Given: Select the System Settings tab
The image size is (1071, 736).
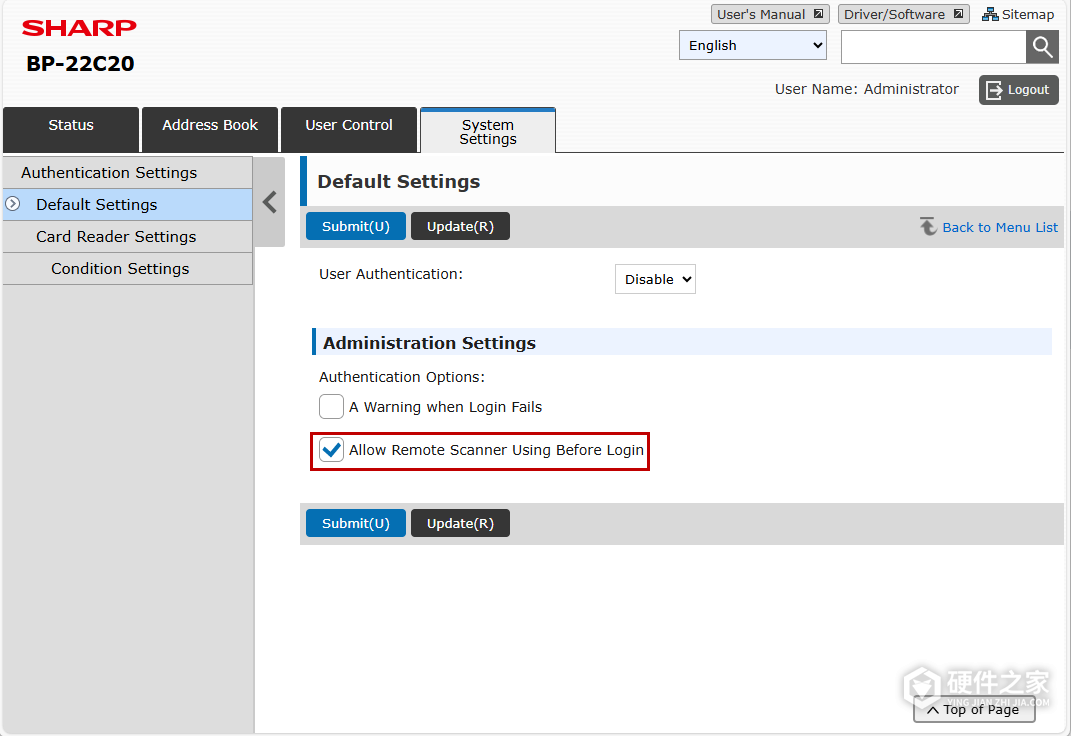Looking at the screenshot, I should [488, 131].
